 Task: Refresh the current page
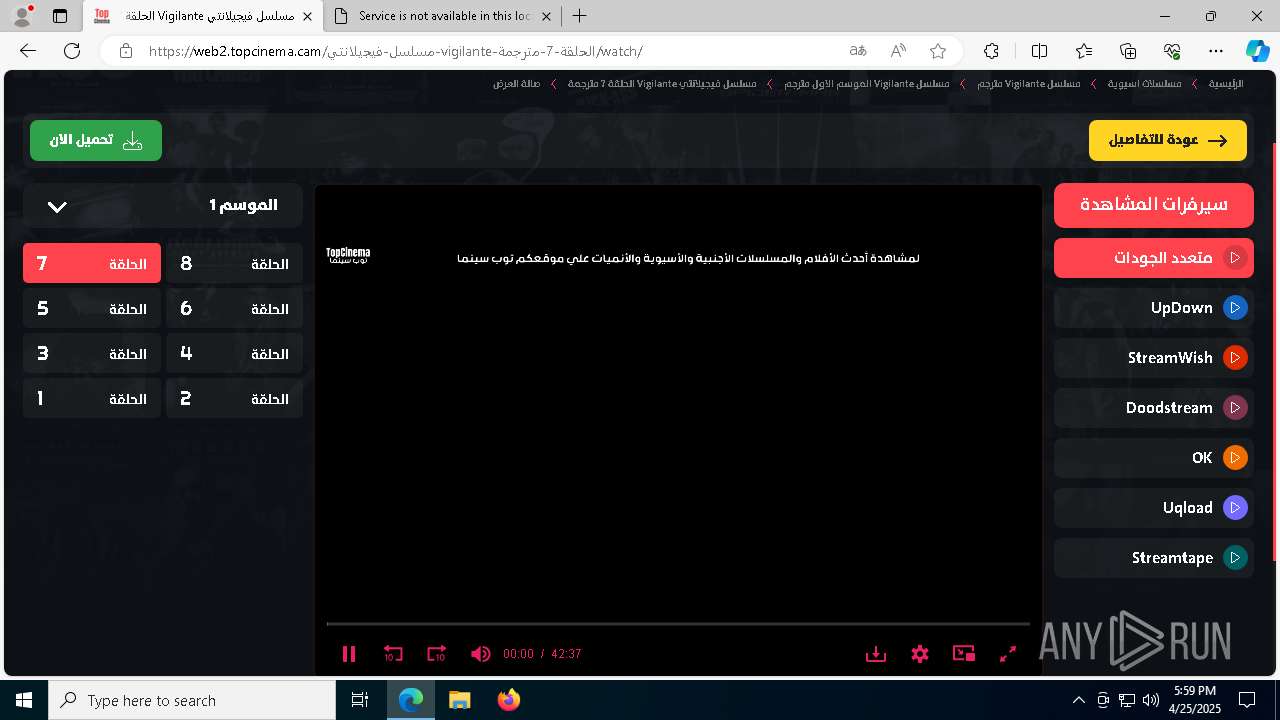72,51
